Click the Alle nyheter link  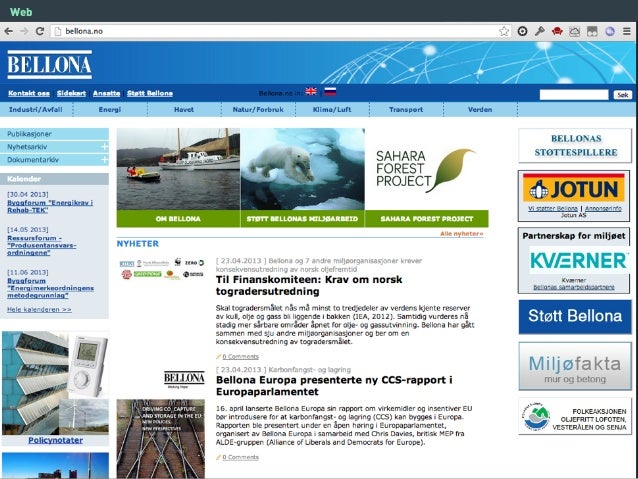(461, 234)
